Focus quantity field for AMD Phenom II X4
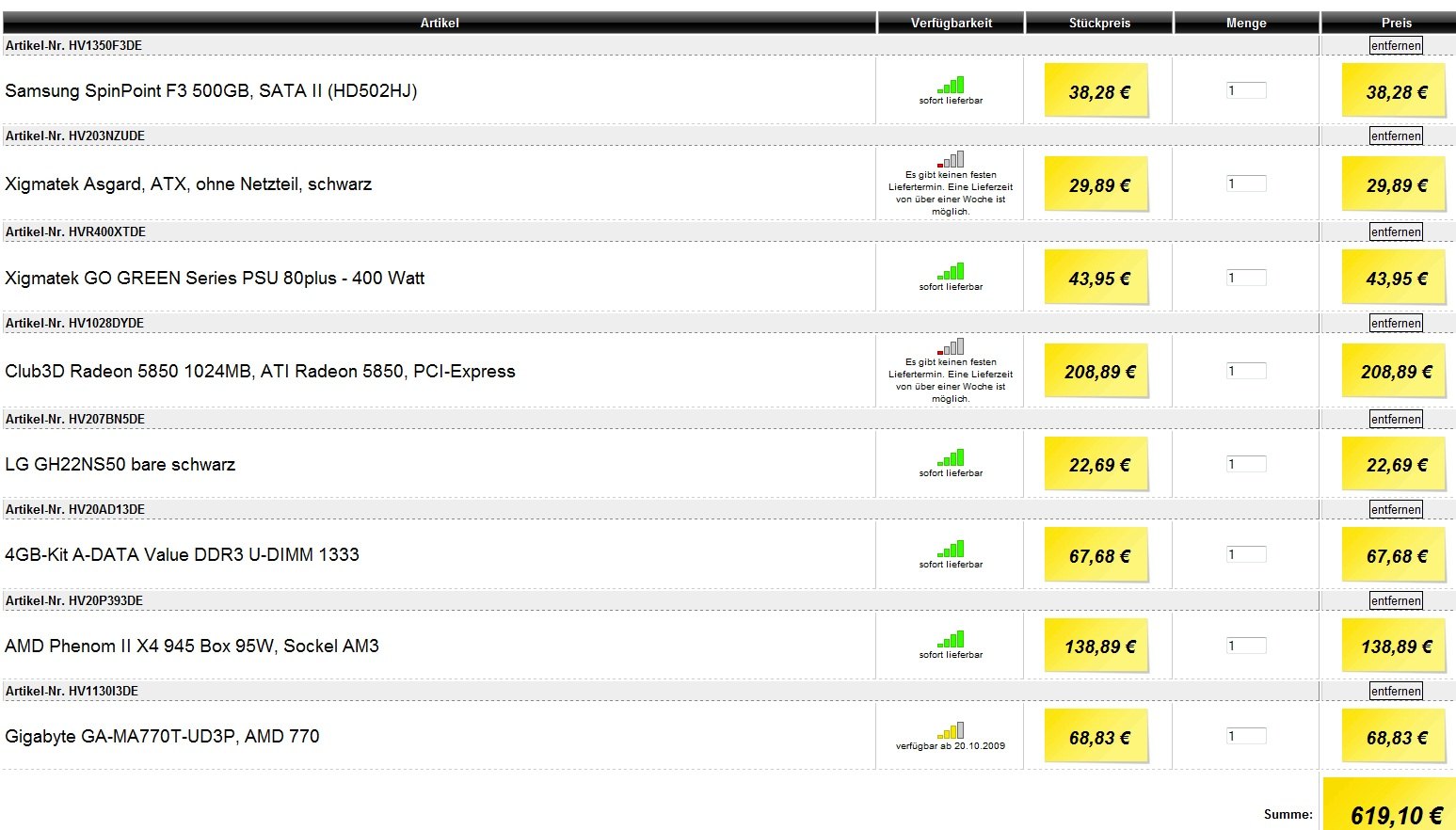1456x830 pixels. click(x=1246, y=646)
